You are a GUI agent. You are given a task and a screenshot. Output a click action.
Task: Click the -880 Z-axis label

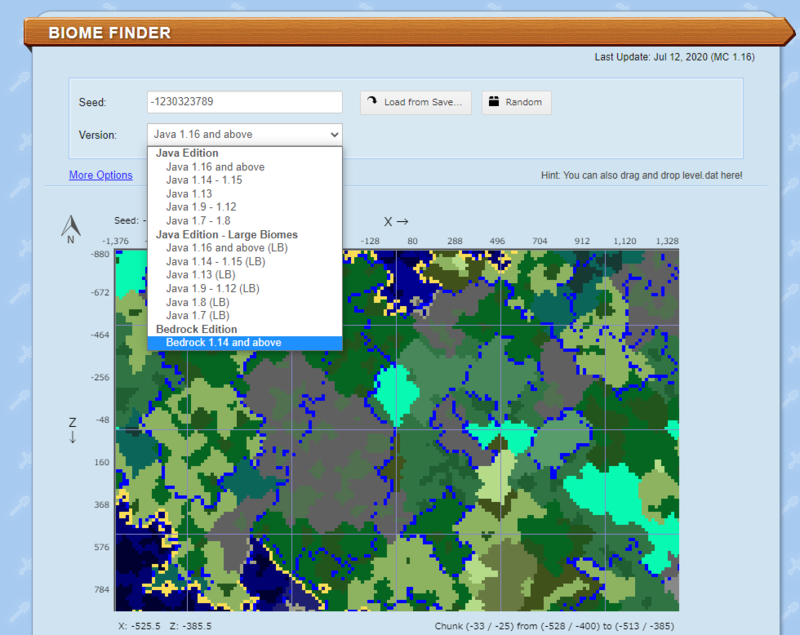point(100,254)
